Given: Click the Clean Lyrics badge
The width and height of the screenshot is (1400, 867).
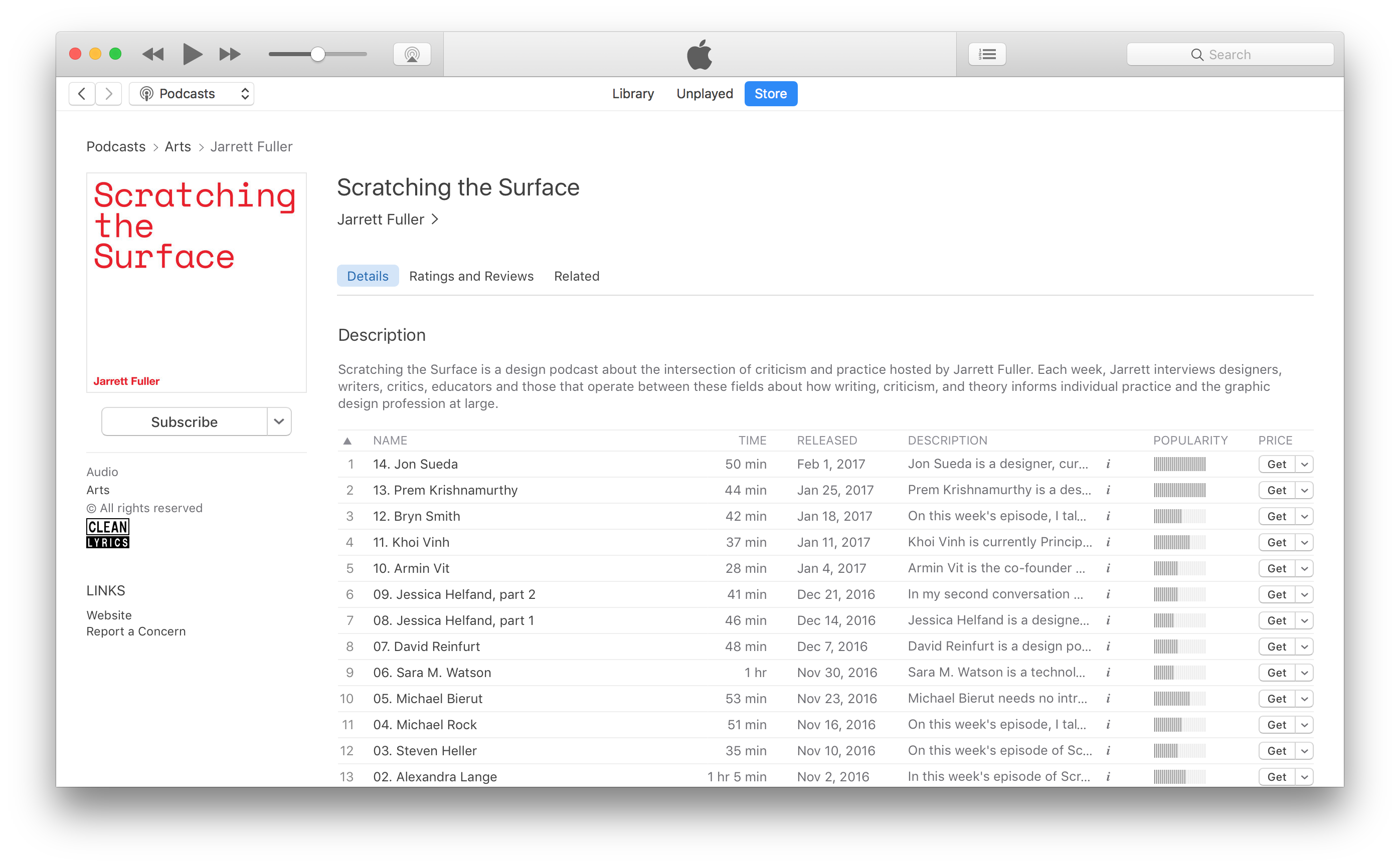Looking at the screenshot, I should coord(108,533).
